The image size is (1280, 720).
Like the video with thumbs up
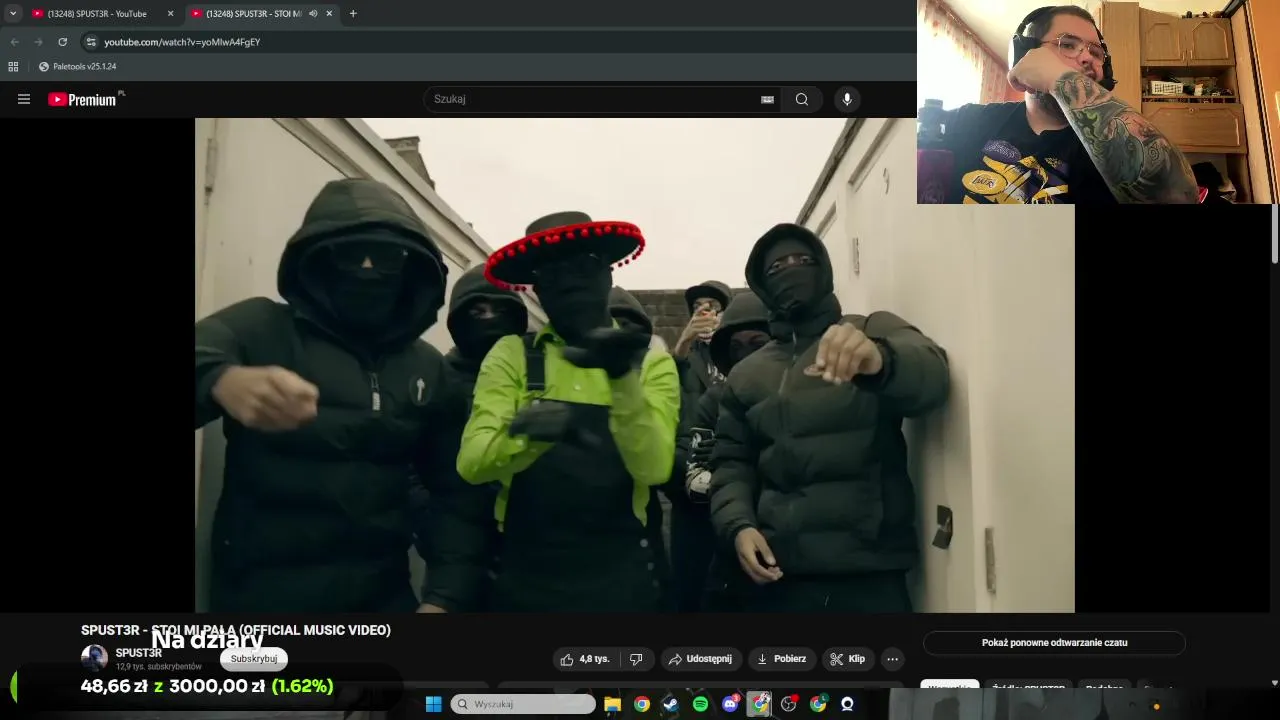[x=585, y=659]
